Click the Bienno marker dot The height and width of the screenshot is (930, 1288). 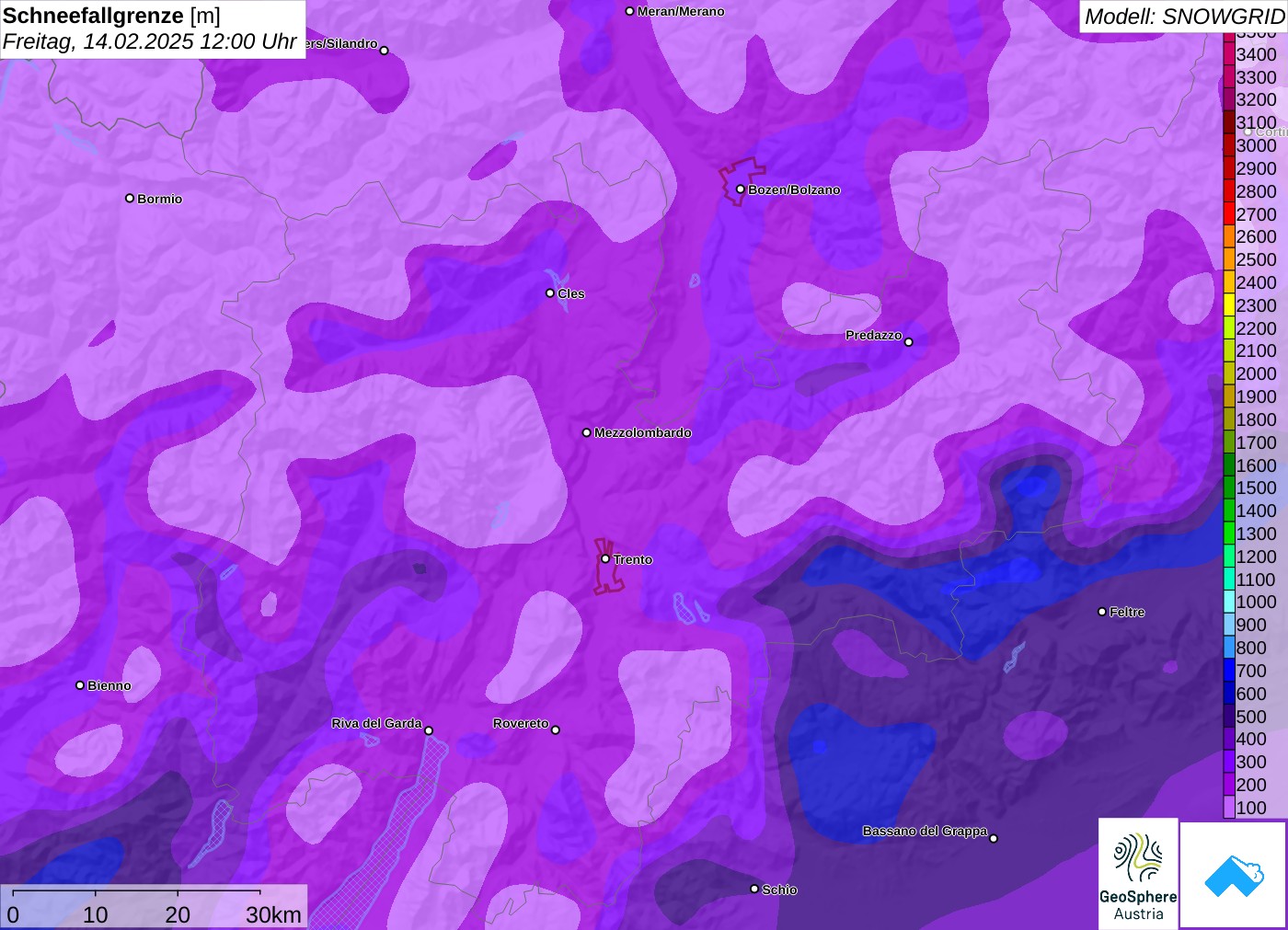click(80, 685)
